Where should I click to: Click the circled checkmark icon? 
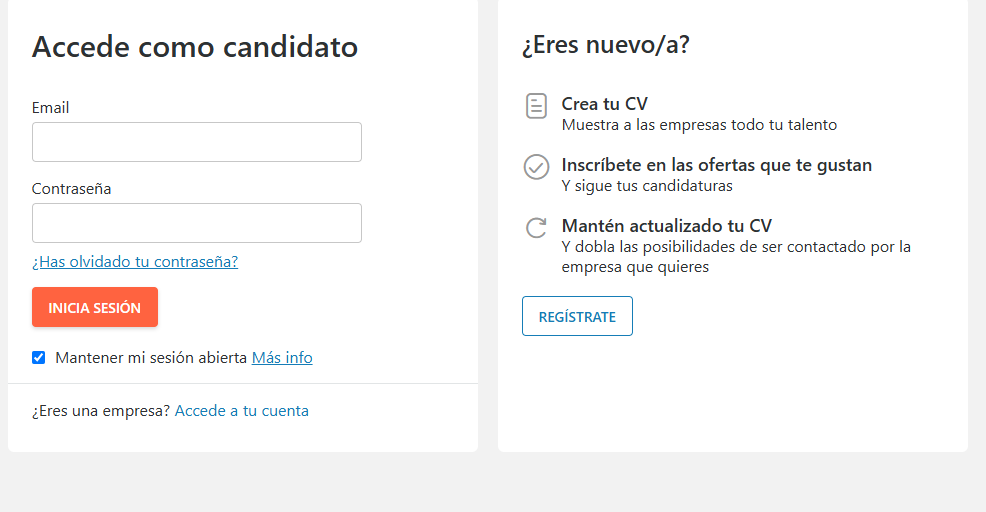pos(537,167)
